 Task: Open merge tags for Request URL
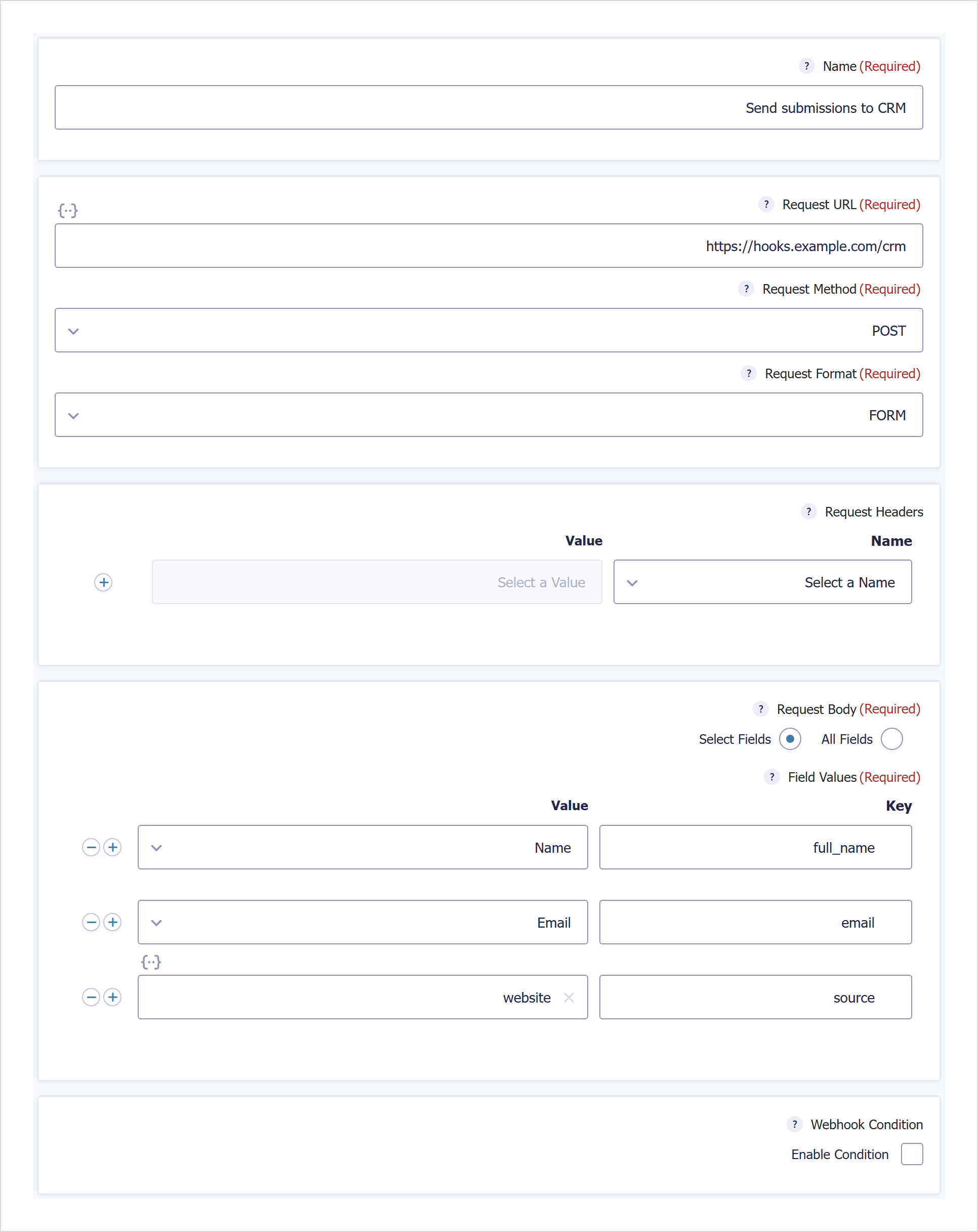coord(68,210)
